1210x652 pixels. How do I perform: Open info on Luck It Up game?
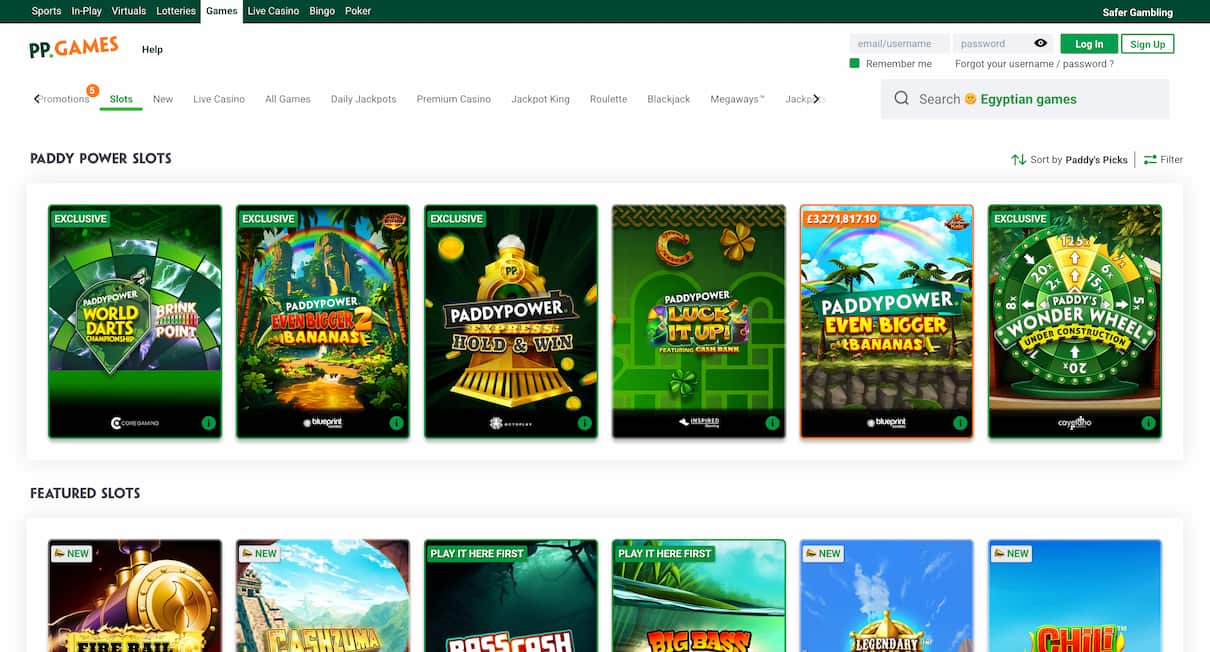[x=772, y=422]
